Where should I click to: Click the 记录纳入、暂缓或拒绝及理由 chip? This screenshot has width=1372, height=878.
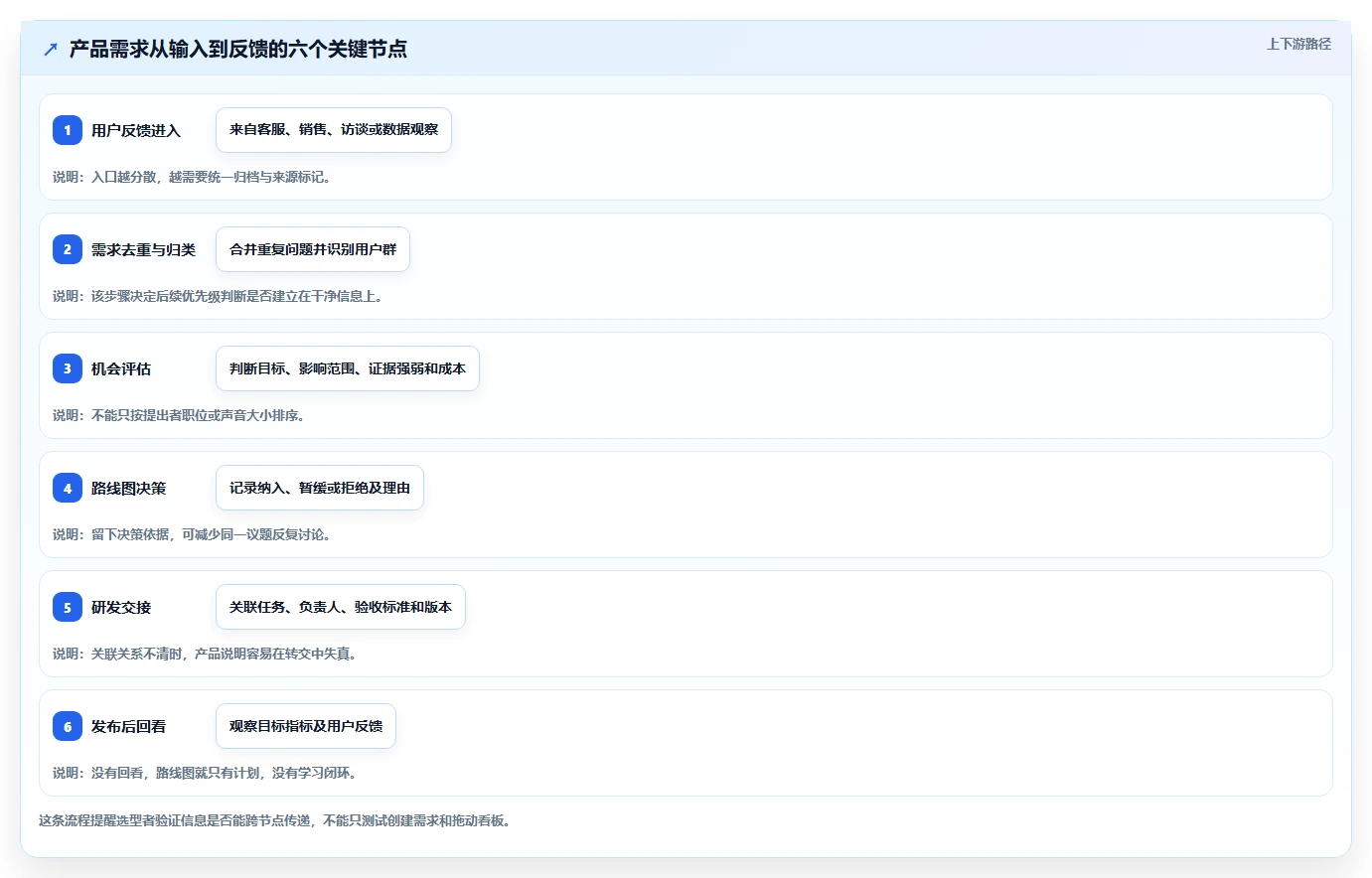coord(320,488)
